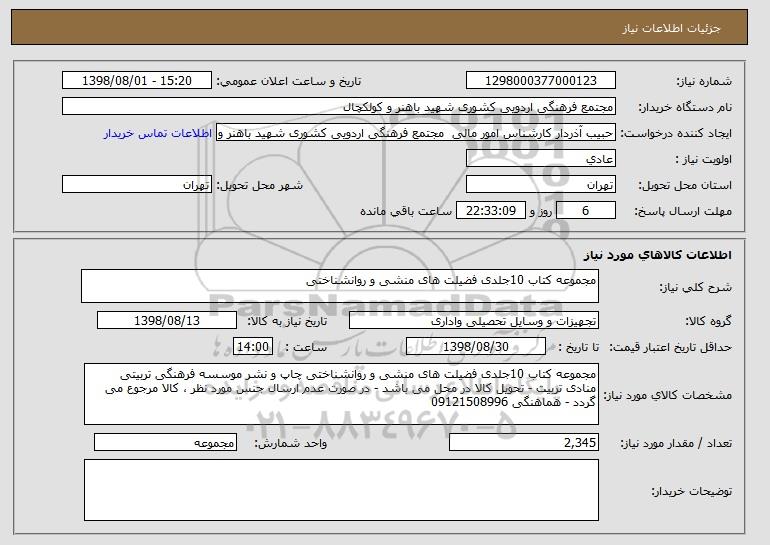Select the goods group field تجهیزات و وسایل تحصیلی
This screenshot has height=545, width=770.
pos(474,321)
